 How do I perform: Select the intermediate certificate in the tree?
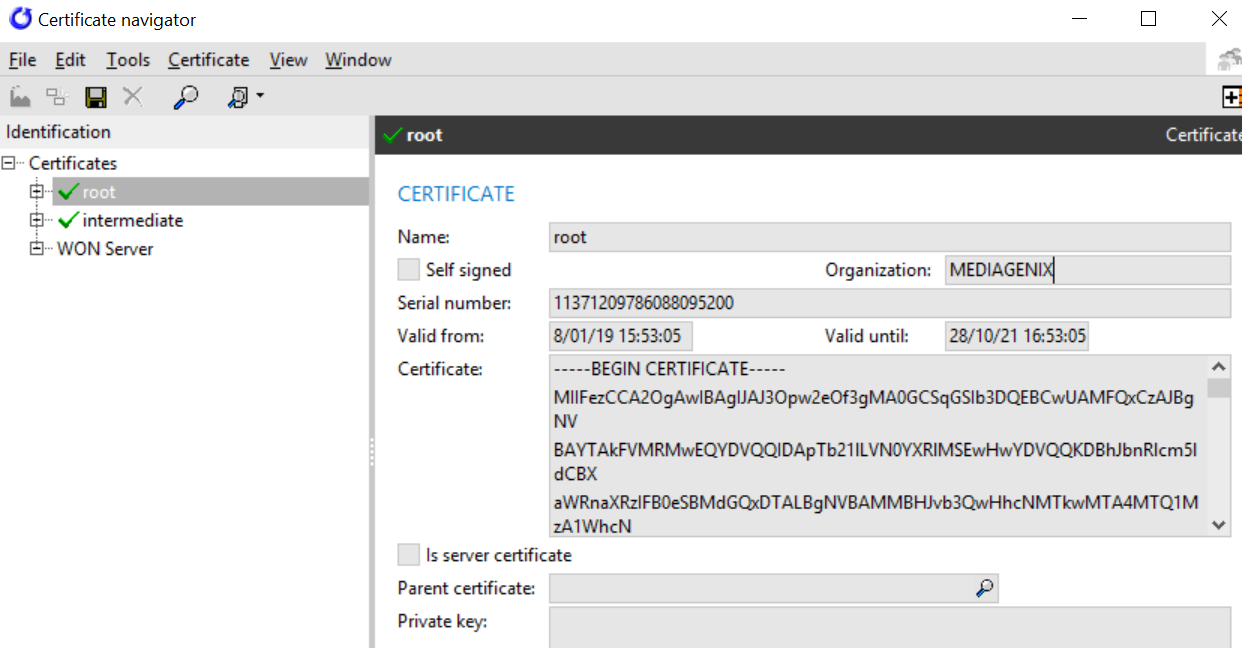coord(134,220)
